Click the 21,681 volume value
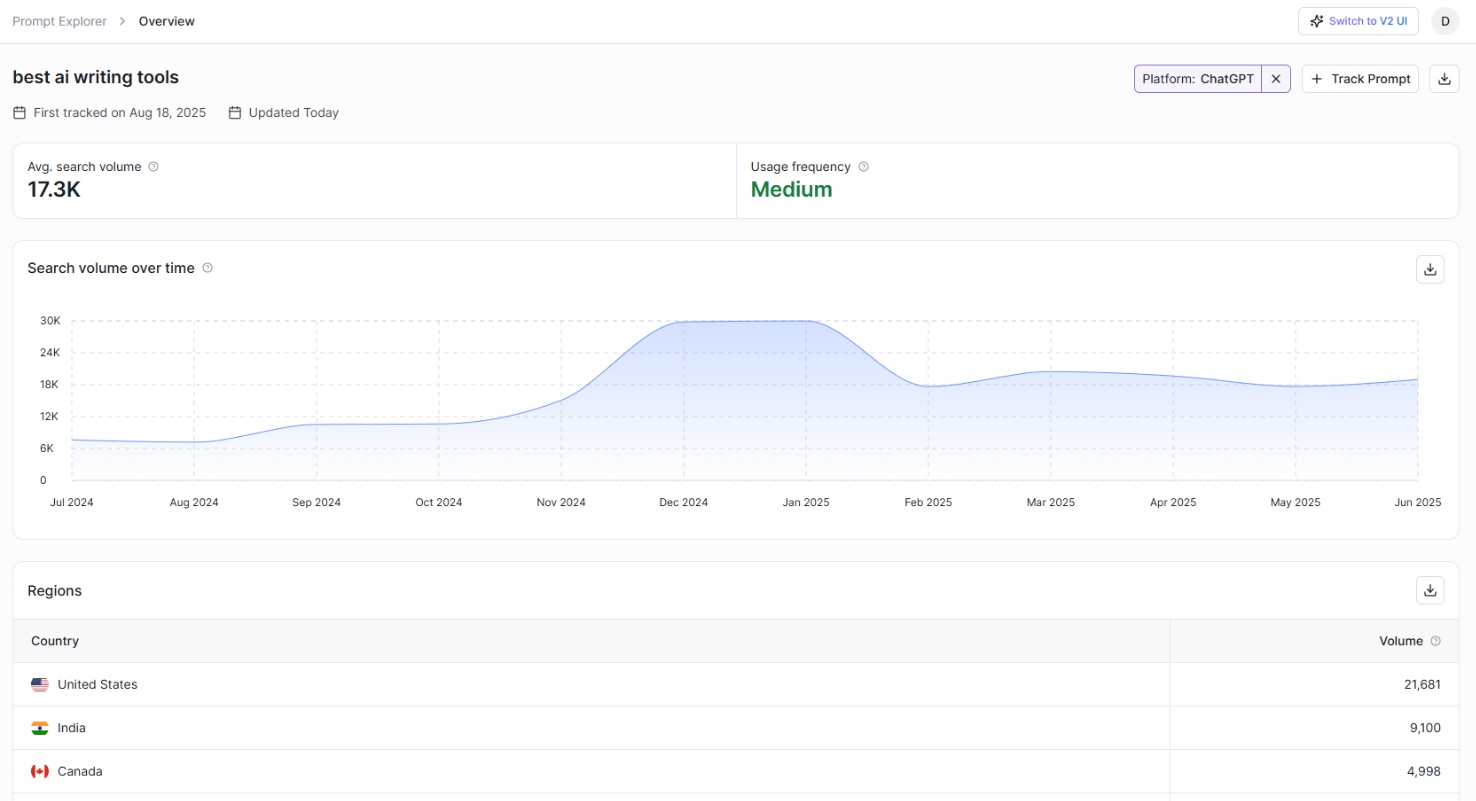Viewport: 1476px width, 801px height. 1422,685
